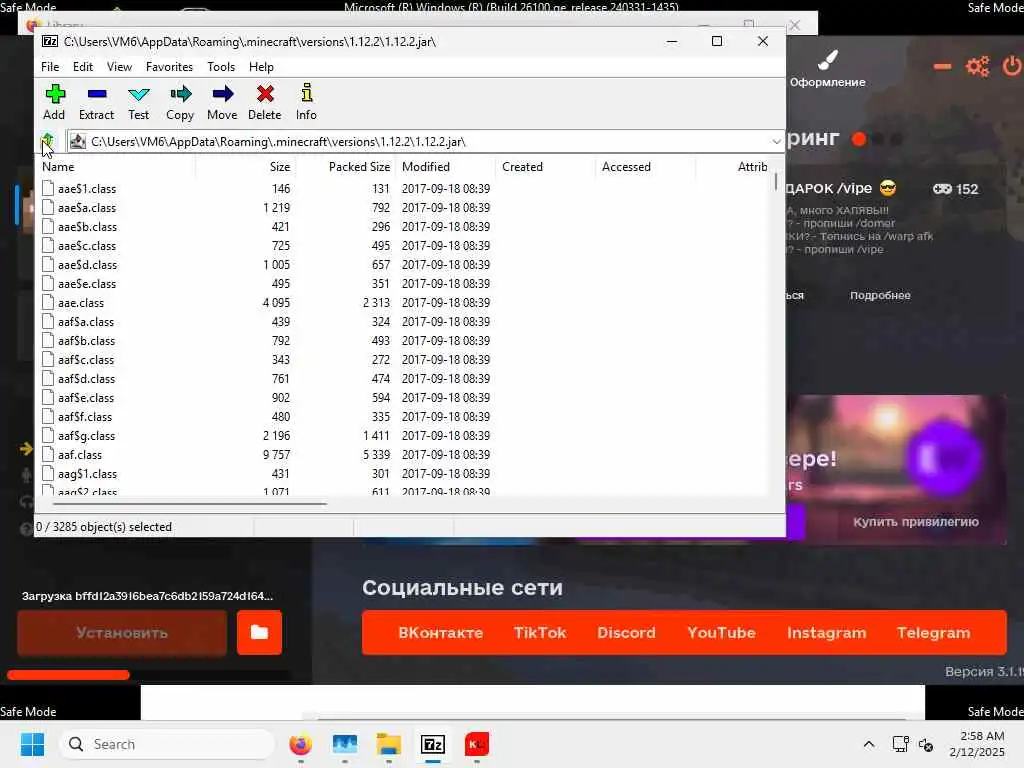Click the Copy toolbar icon
Image resolution: width=1024 pixels, height=768 pixels.
(180, 94)
